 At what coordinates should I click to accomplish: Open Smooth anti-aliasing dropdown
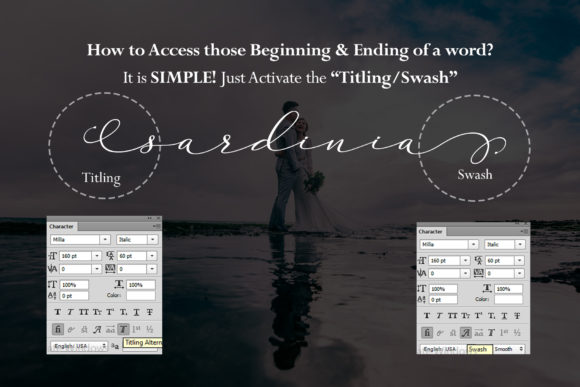(509, 349)
